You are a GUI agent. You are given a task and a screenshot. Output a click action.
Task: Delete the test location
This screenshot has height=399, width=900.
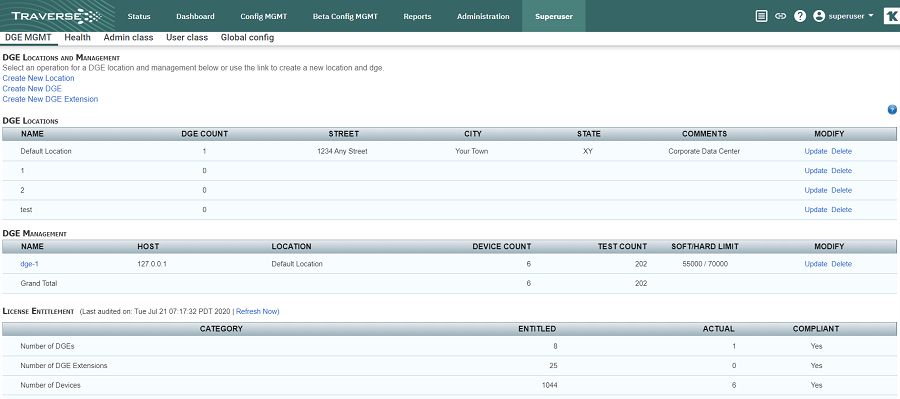pyautogui.click(x=841, y=210)
